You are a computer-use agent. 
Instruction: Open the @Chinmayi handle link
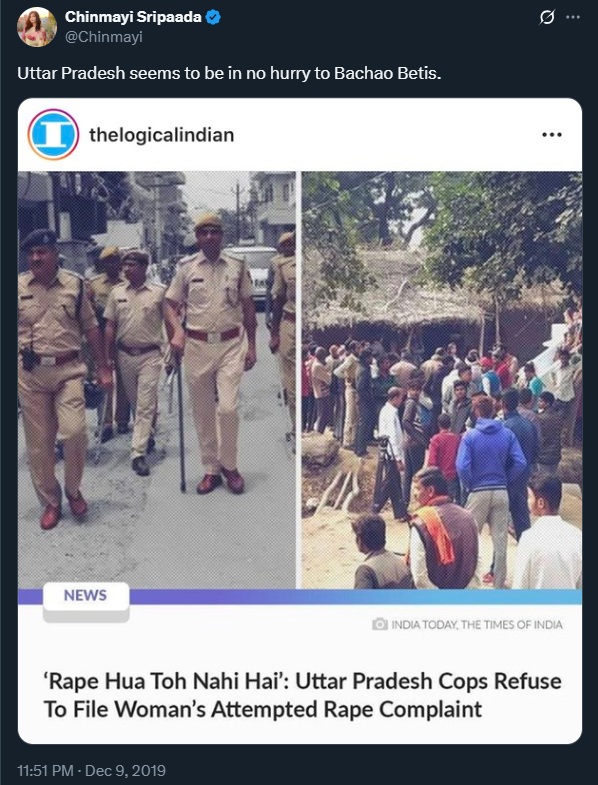(x=104, y=37)
